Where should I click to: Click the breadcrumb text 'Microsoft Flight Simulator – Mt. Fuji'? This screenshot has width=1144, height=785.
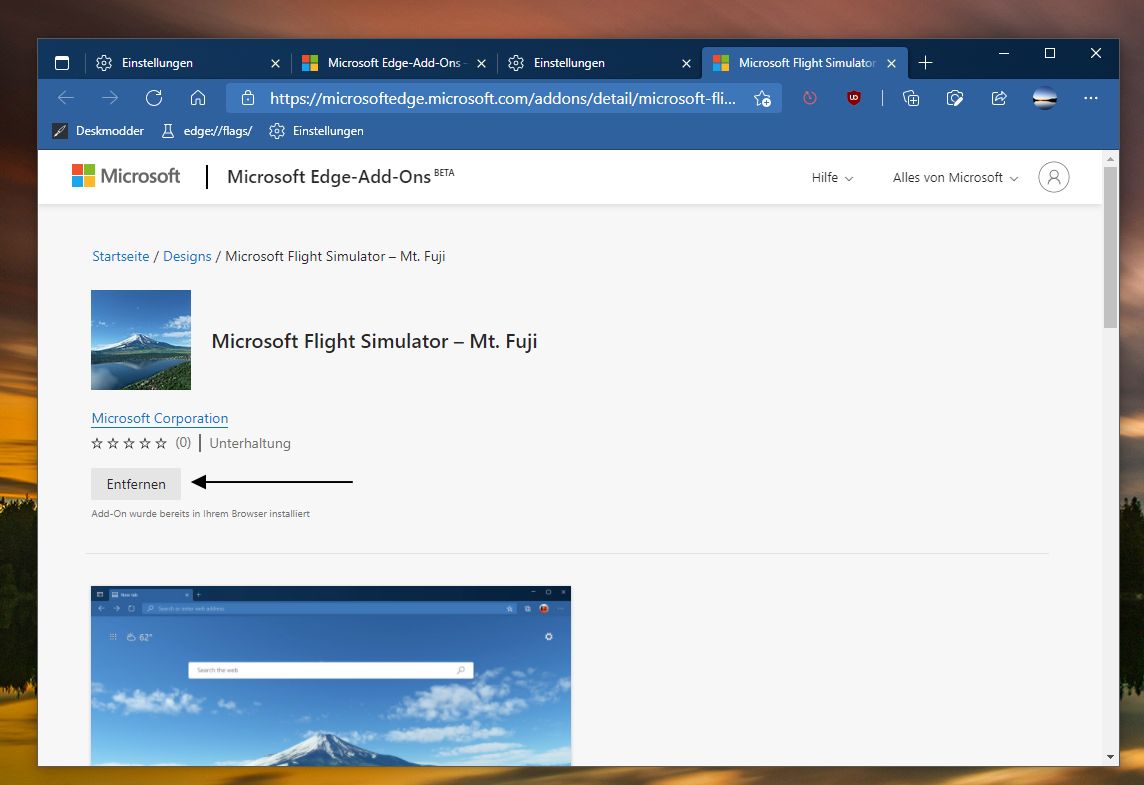335,256
